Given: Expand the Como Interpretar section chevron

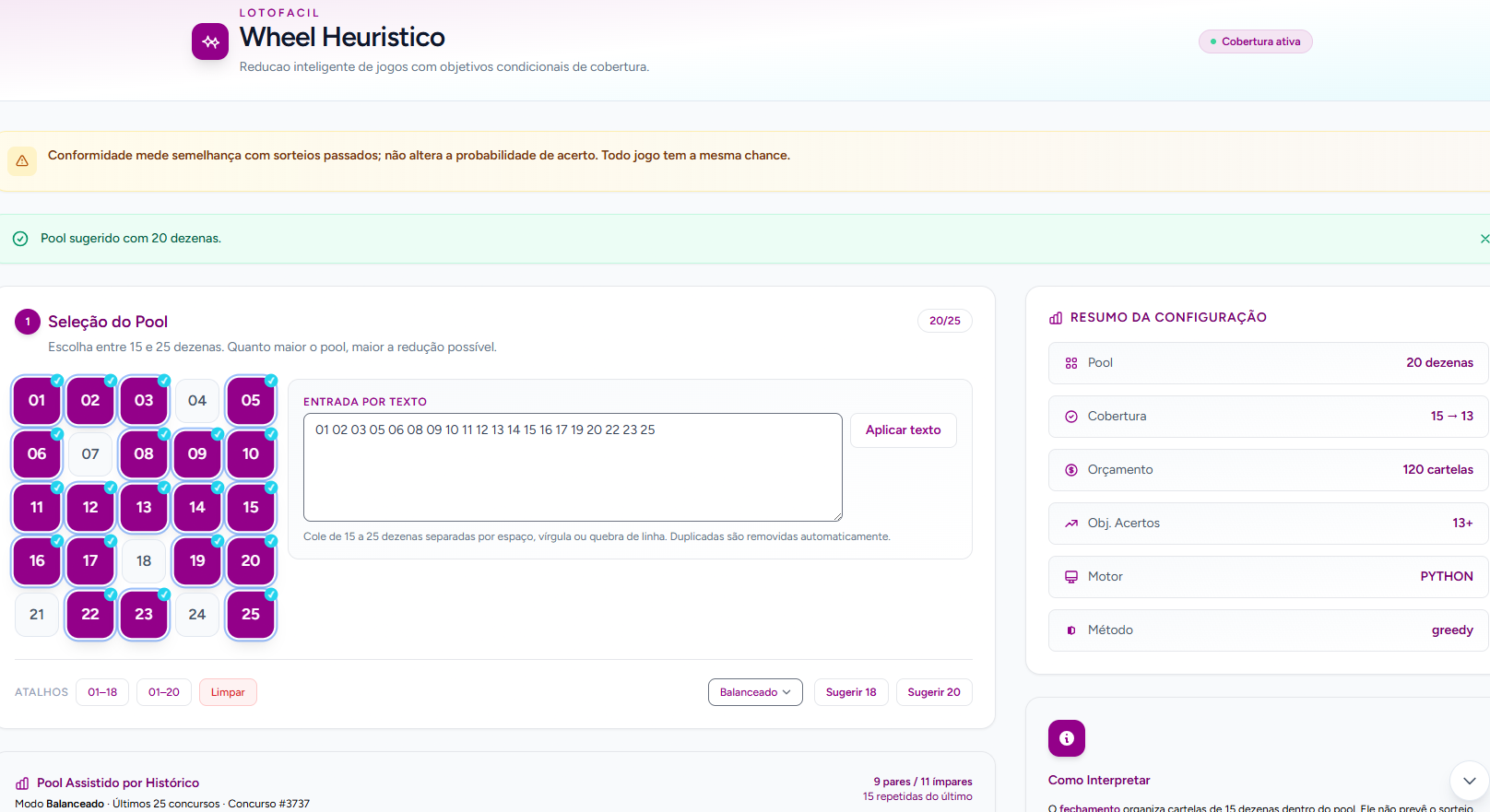Looking at the screenshot, I should coord(1470,781).
